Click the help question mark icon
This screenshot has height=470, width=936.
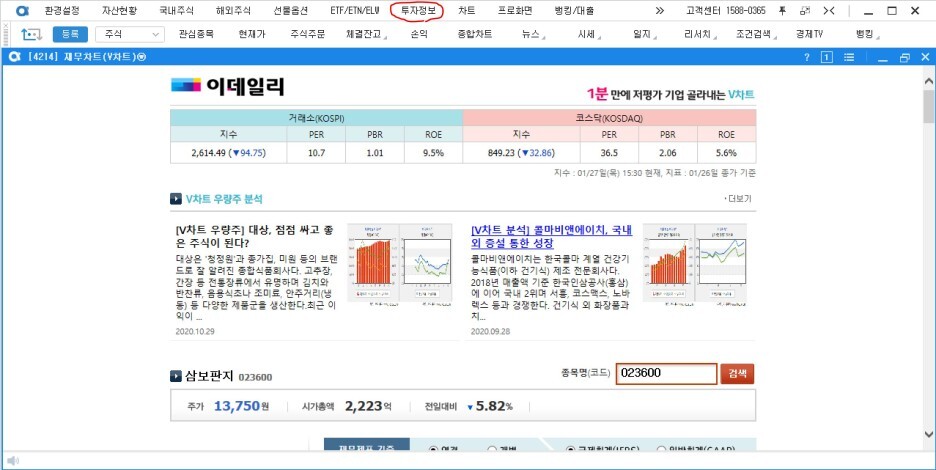(806, 57)
